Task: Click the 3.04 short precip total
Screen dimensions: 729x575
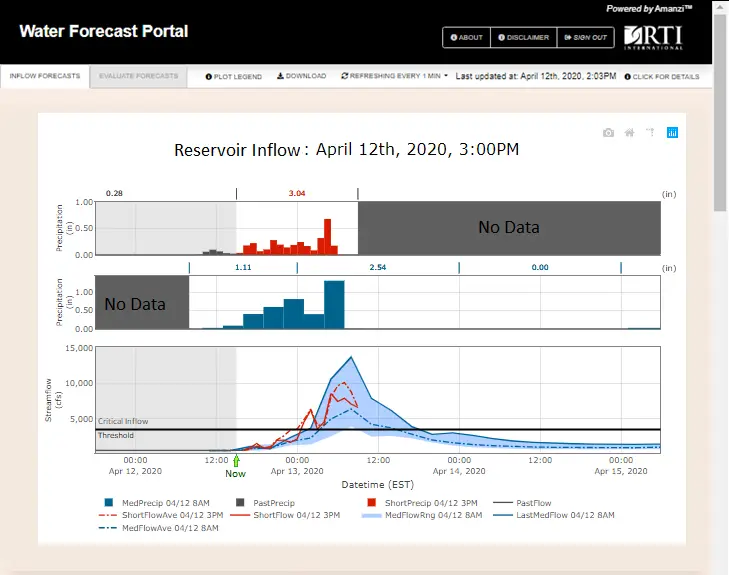Action: tap(297, 193)
